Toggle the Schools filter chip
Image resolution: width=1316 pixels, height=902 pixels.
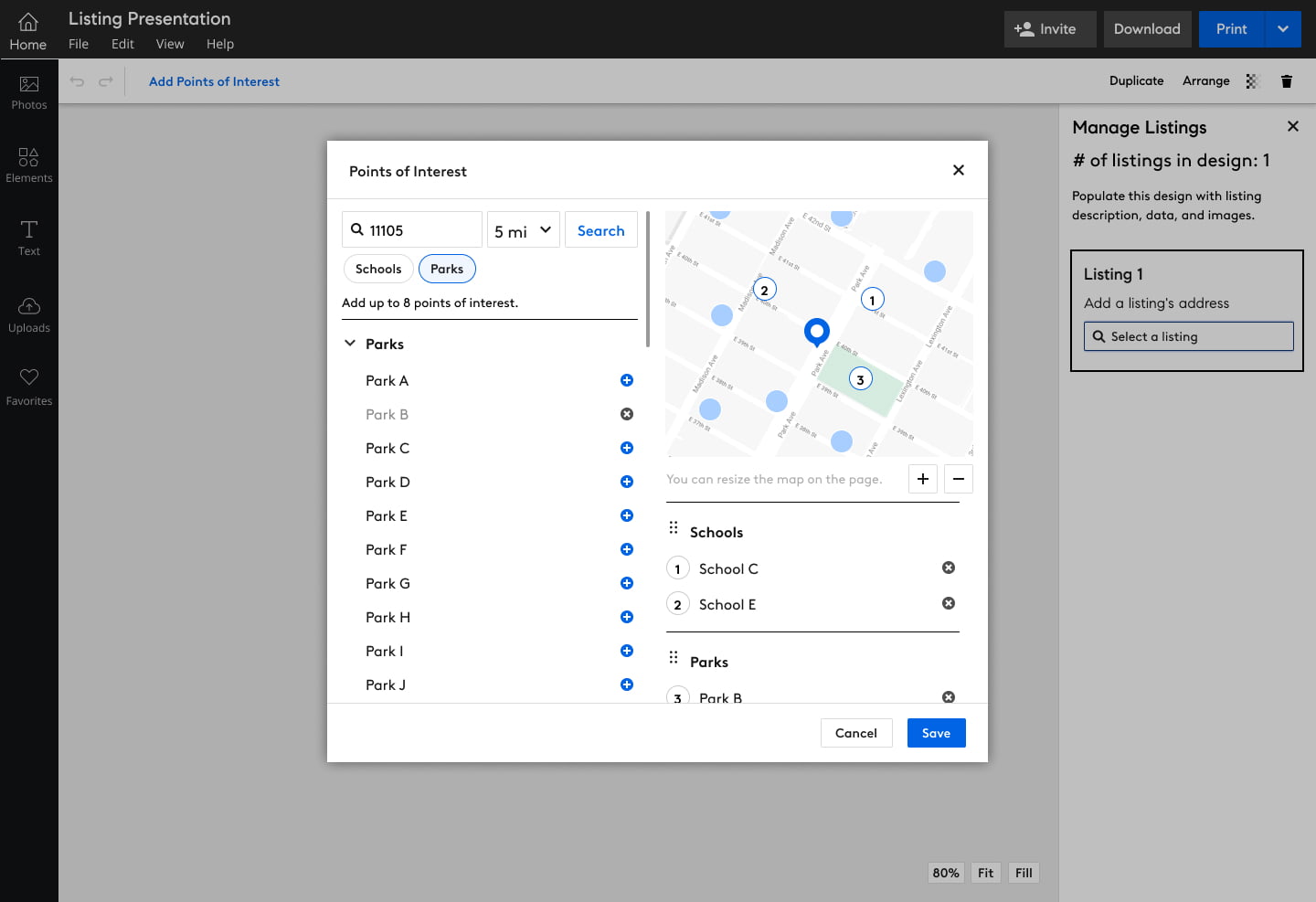click(x=378, y=269)
